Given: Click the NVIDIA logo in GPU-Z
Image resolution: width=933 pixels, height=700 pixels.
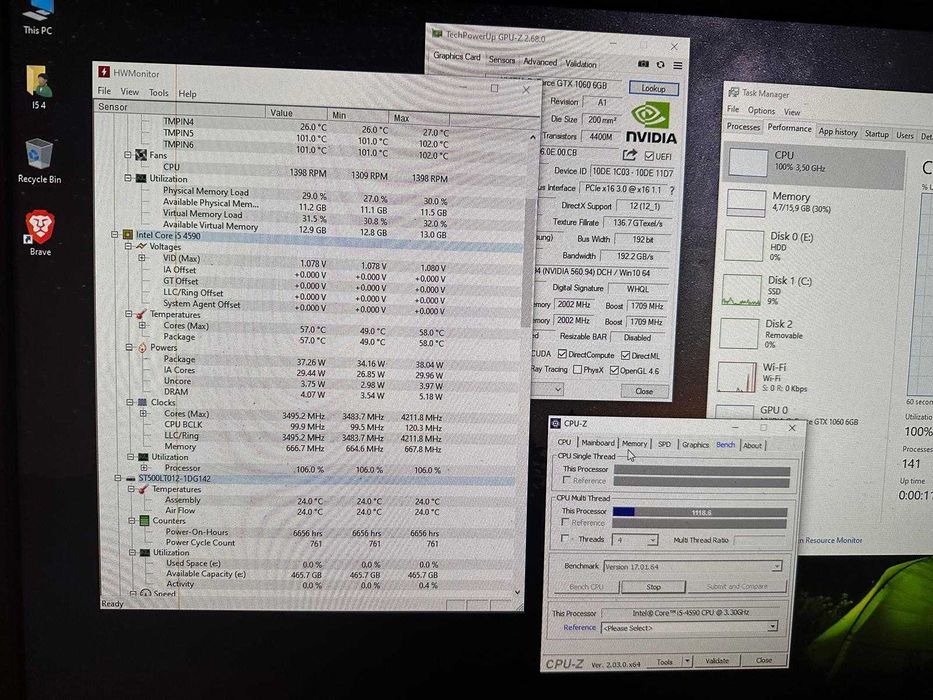Looking at the screenshot, I should [651, 123].
